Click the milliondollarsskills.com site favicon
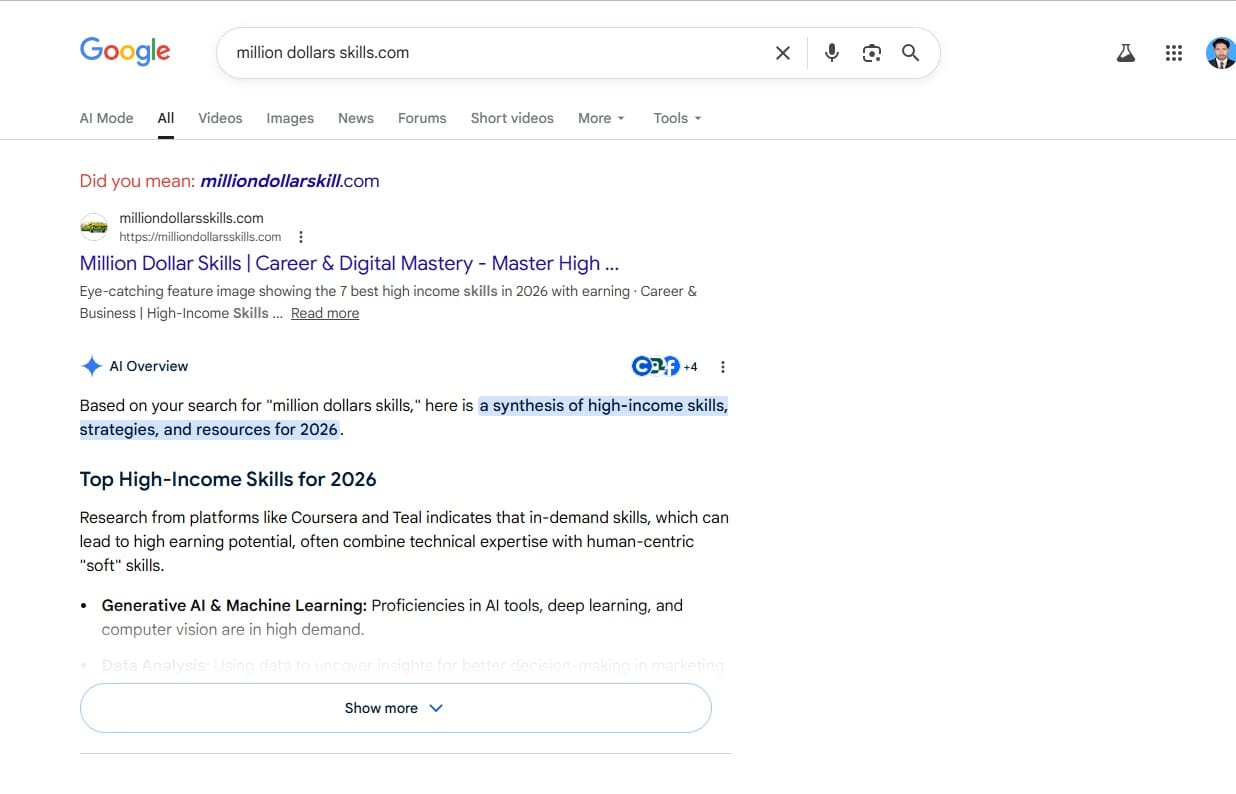The width and height of the screenshot is (1236, 794). [x=94, y=227]
